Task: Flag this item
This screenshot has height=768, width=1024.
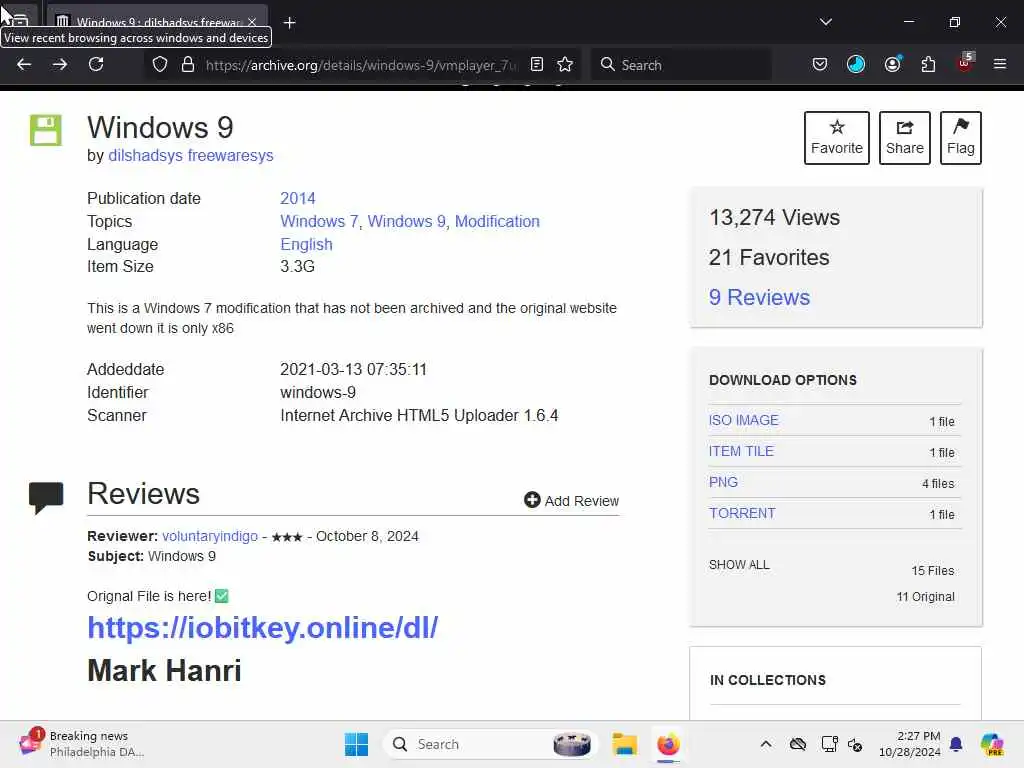Action: click(961, 138)
